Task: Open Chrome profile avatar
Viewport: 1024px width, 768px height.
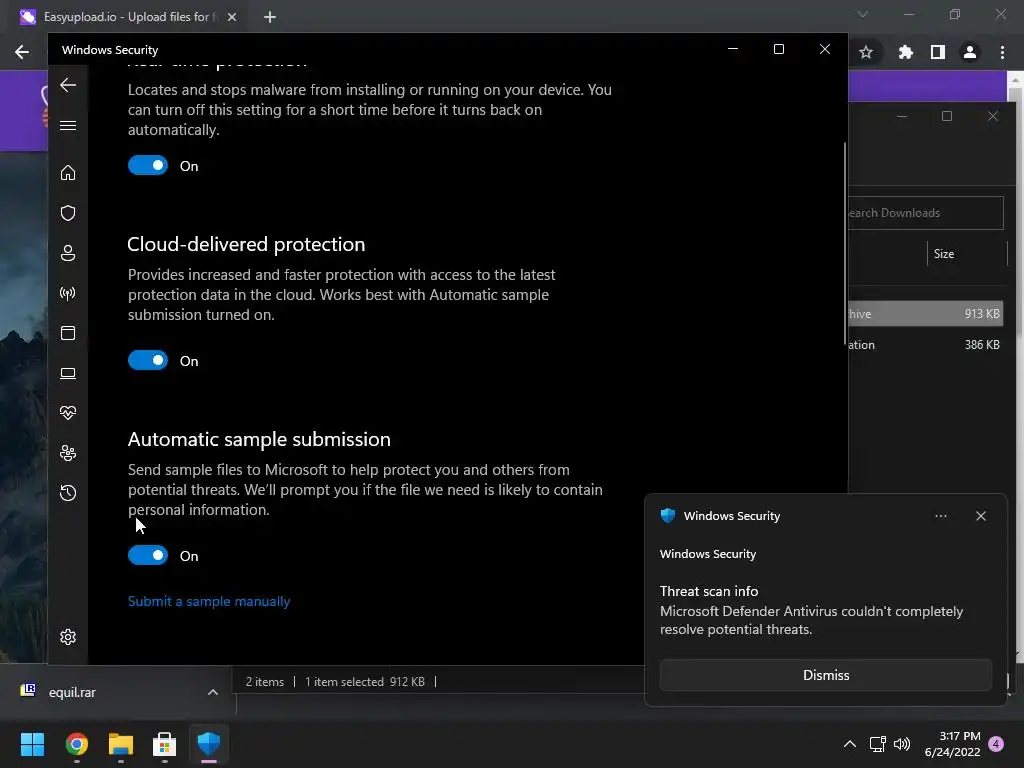Action: point(970,52)
